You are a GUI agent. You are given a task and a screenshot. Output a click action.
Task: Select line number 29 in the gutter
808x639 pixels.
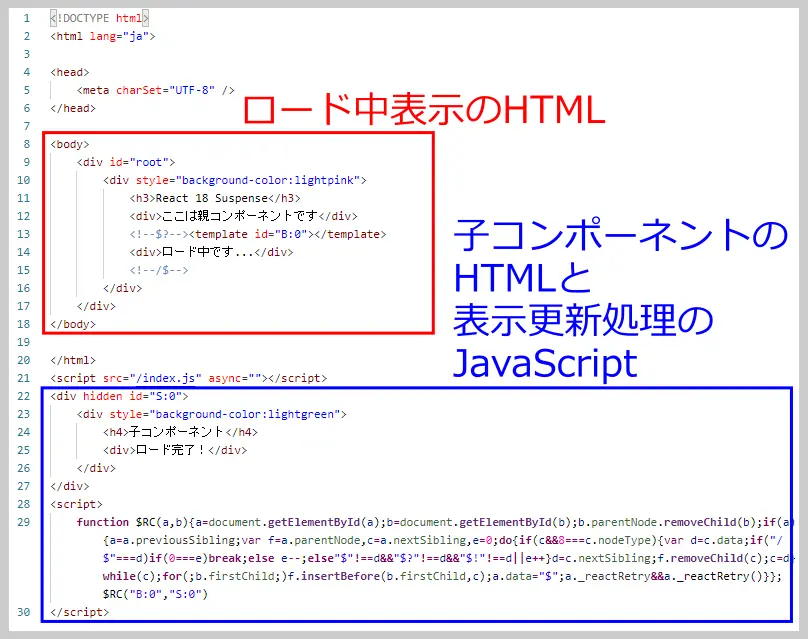click(x=24, y=523)
